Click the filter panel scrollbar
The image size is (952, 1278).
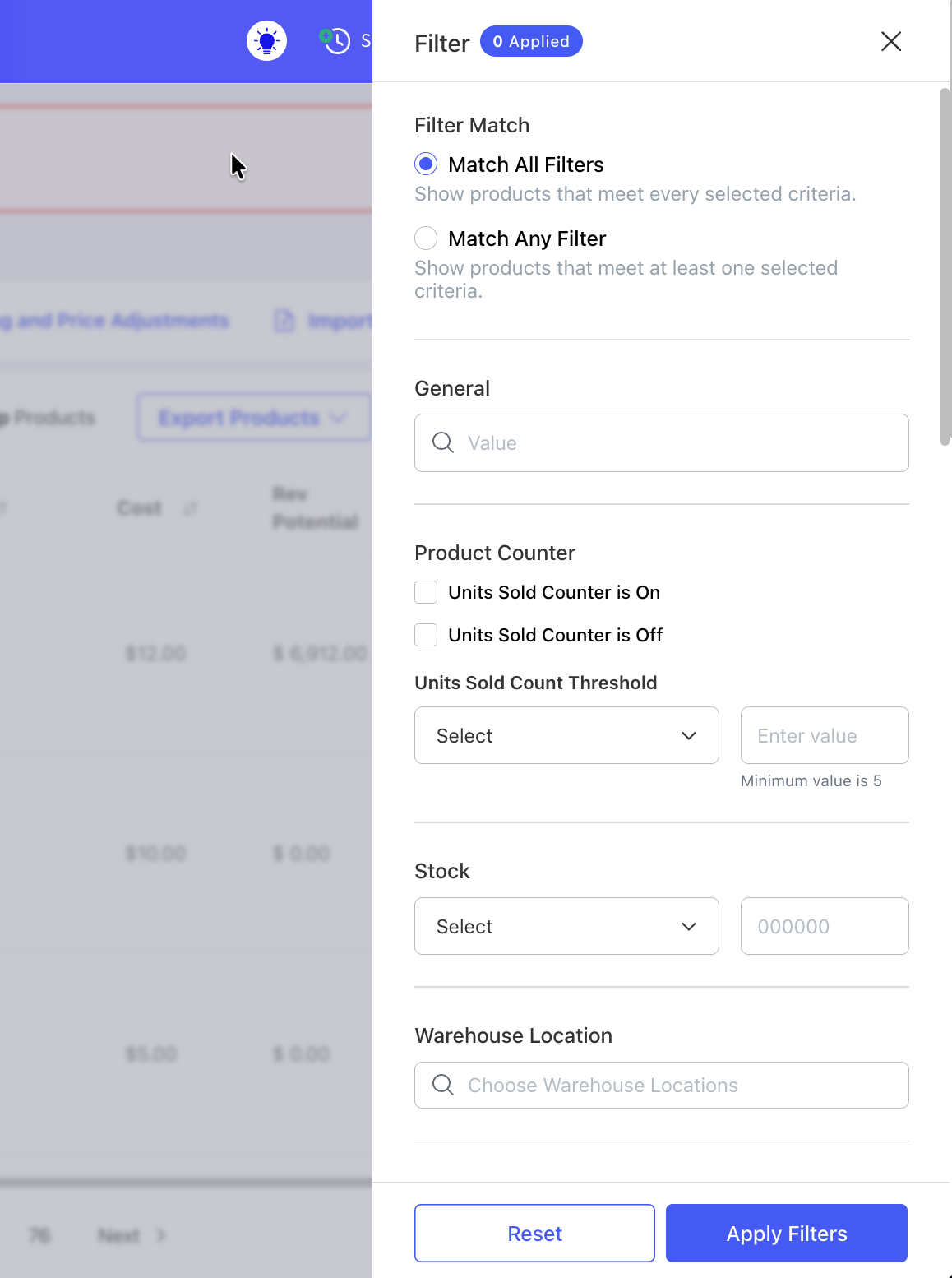(x=945, y=266)
